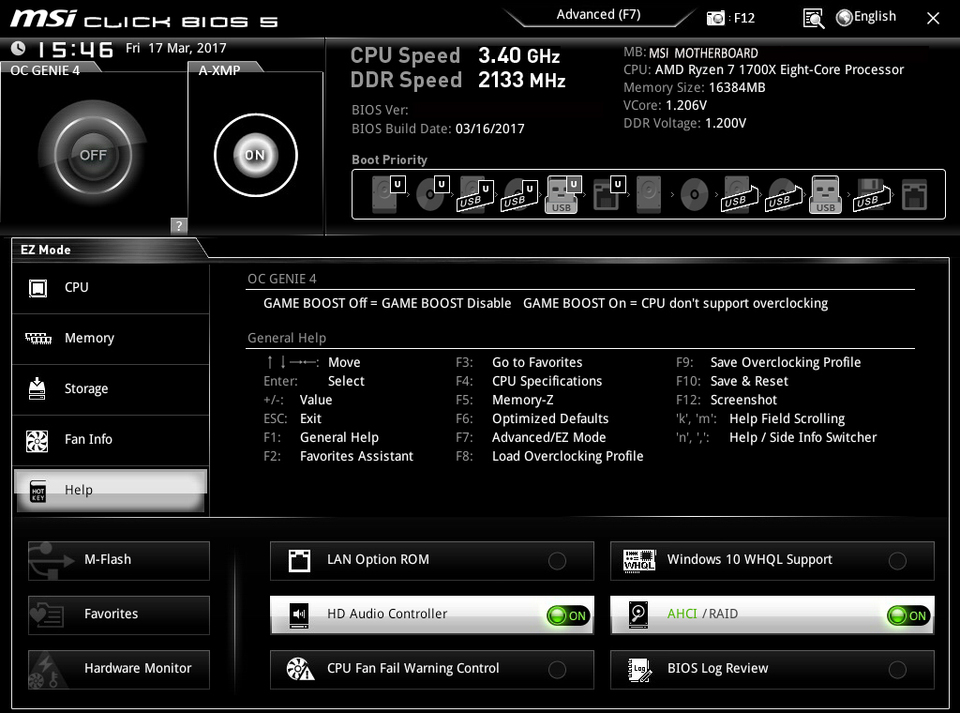Click the search magnifier icon in top bar
Image resolution: width=960 pixels, height=713 pixels.
point(813,18)
